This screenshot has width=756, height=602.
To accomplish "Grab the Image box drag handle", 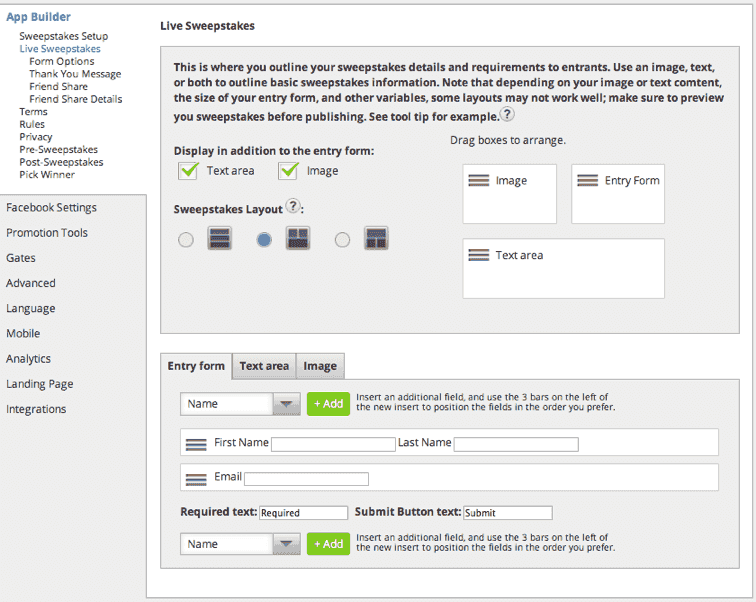I will (479, 181).
